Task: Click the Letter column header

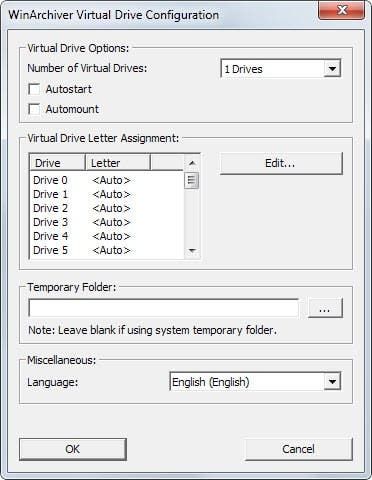Action: click(118, 163)
